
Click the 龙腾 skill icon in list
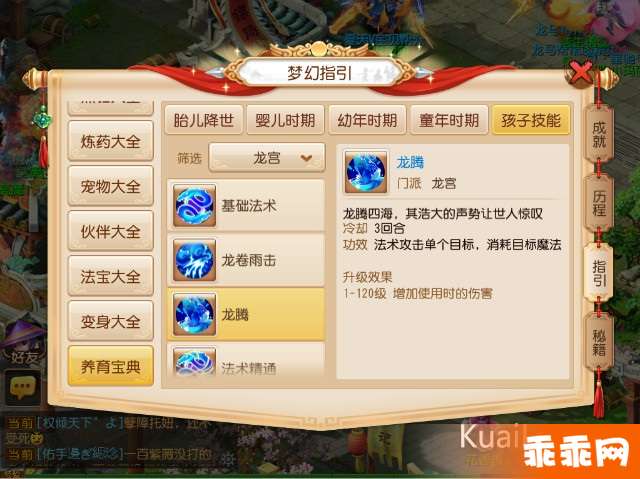click(x=194, y=314)
